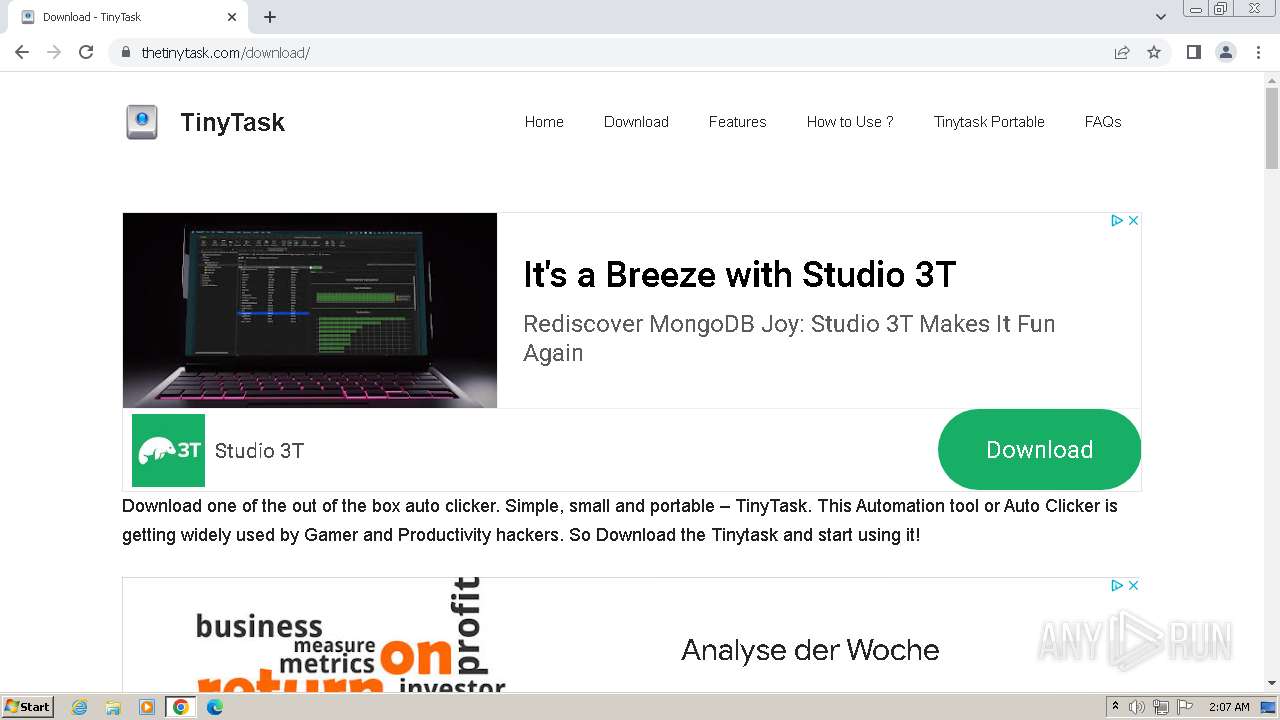Launch Internet Explorer from taskbar
This screenshot has height=720, width=1280.
80,707
